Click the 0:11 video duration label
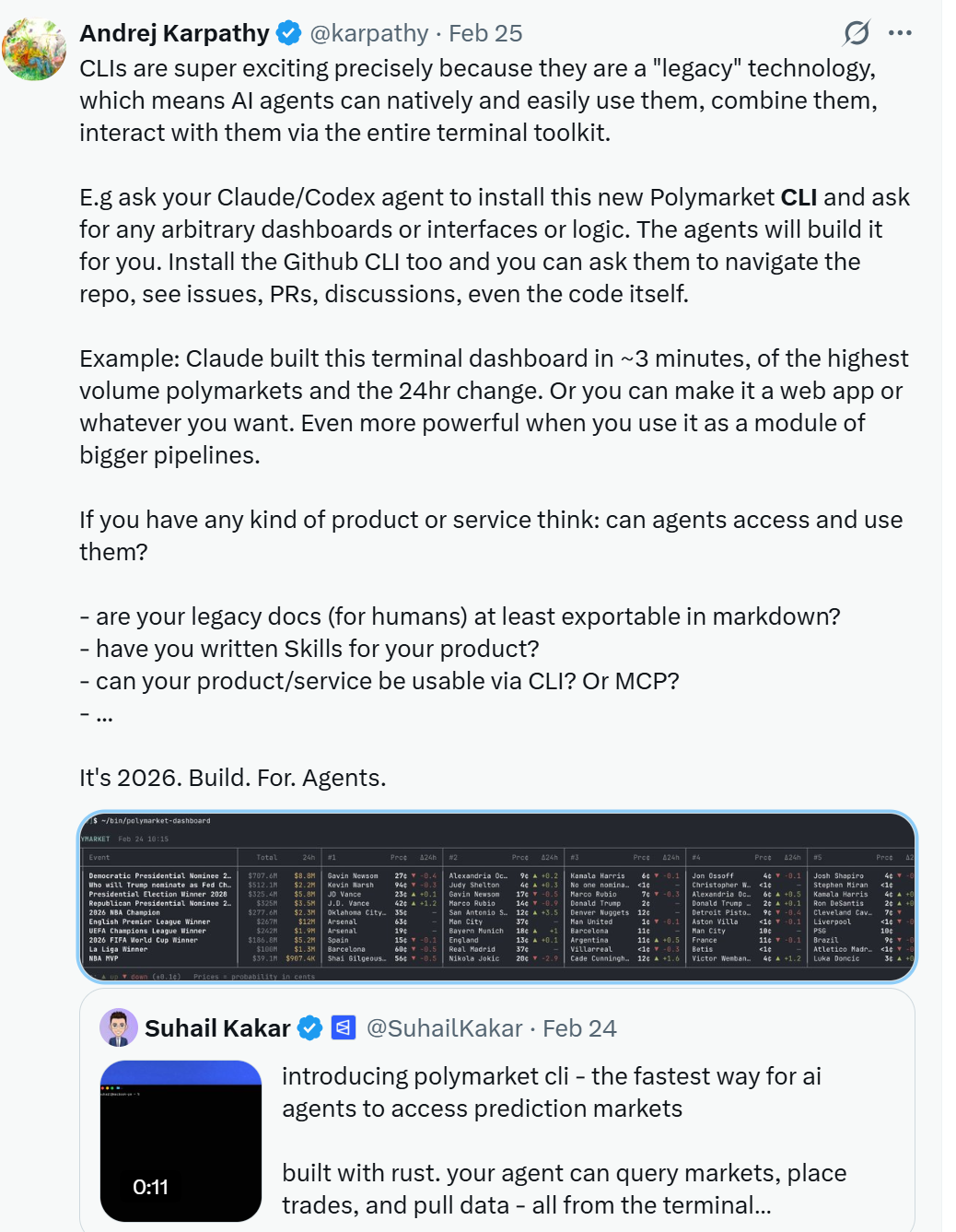Viewport: 956px width, 1232px height. pyautogui.click(x=151, y=1187)
